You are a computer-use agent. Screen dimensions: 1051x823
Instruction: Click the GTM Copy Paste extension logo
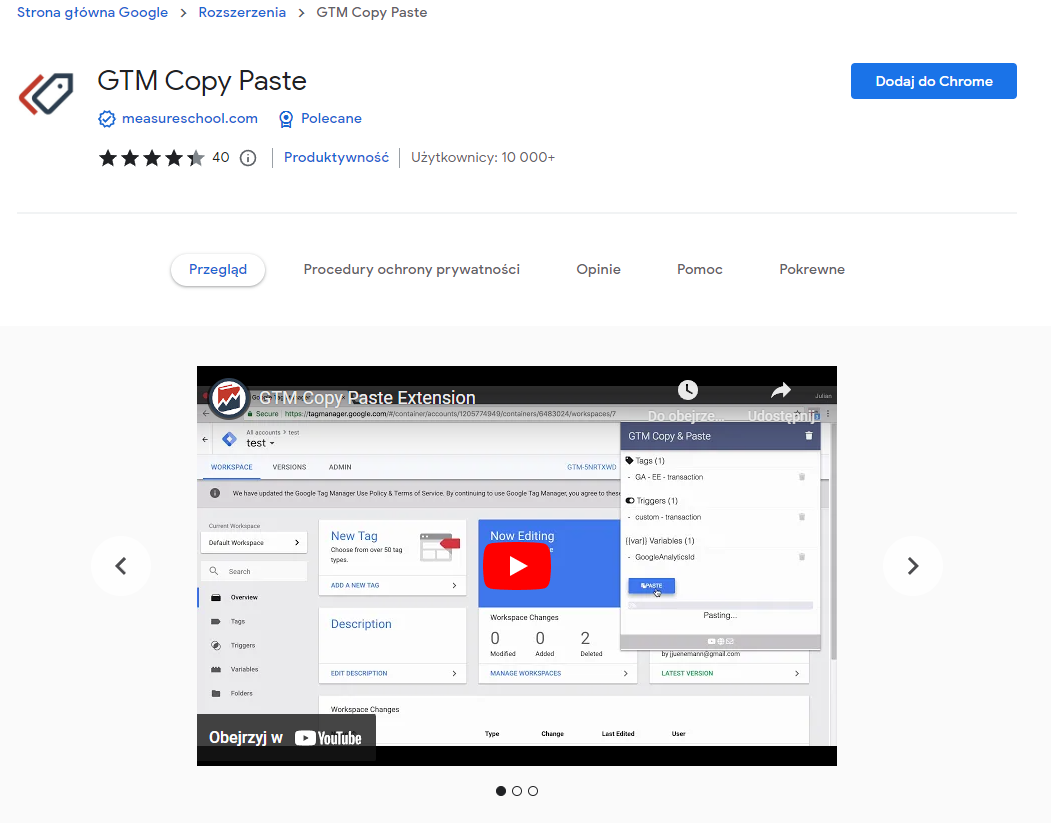tap(46, 94)
